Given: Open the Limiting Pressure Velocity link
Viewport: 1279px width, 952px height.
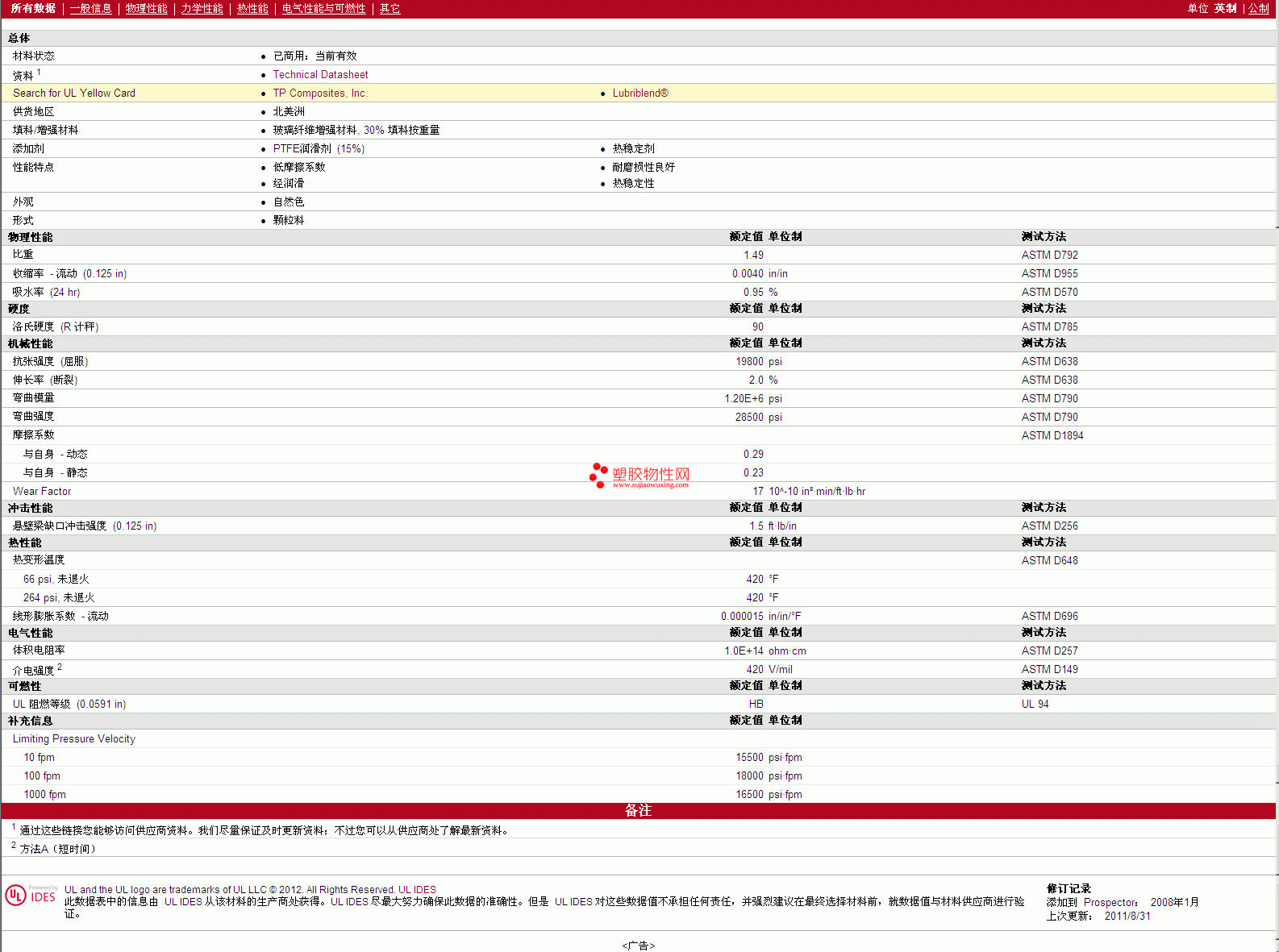Looking at the screenshot, I should click(x=74, y=739).
